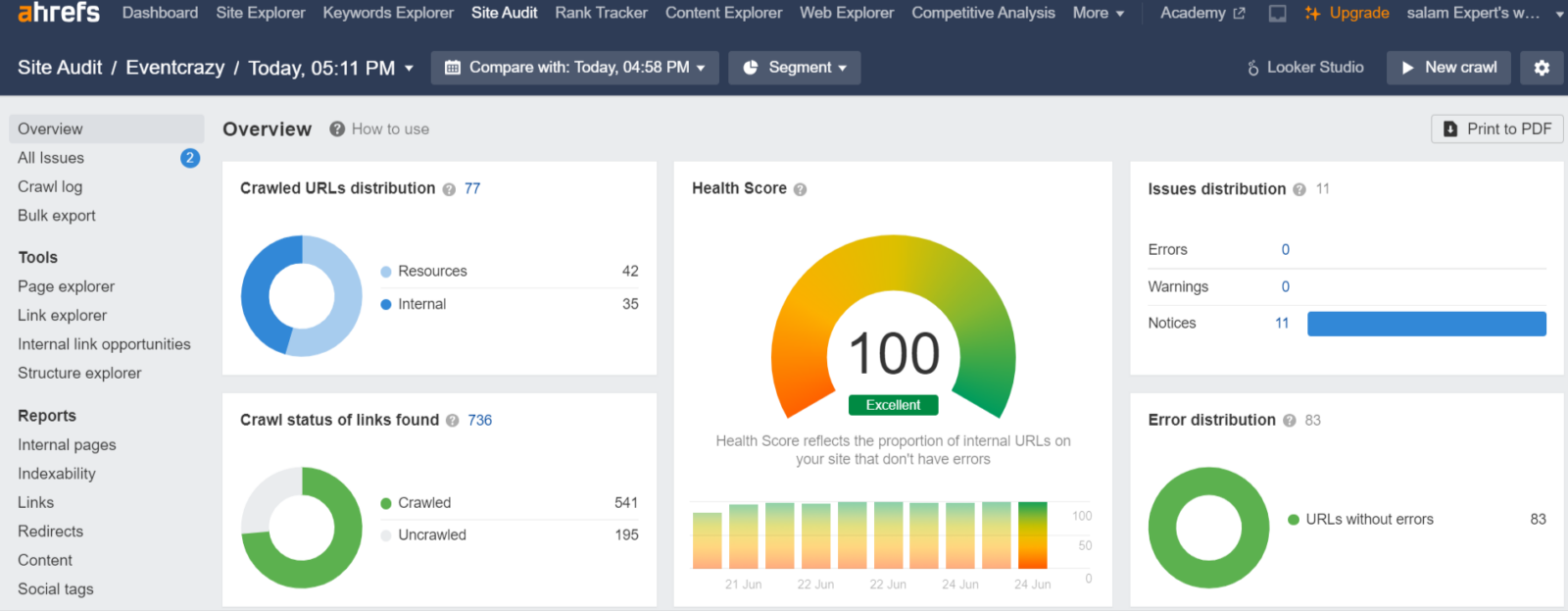Select Site Audit in top navigation

click(x=505, y=13)
